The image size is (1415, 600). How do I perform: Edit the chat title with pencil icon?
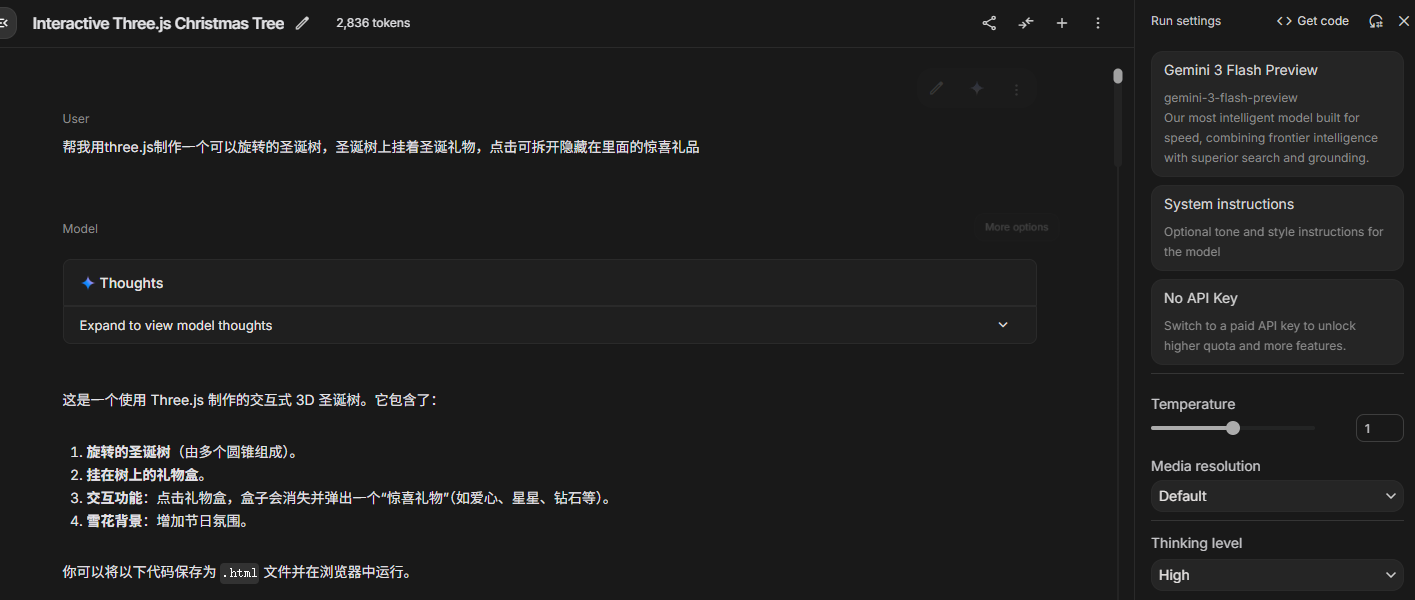[x=303, y=23]
